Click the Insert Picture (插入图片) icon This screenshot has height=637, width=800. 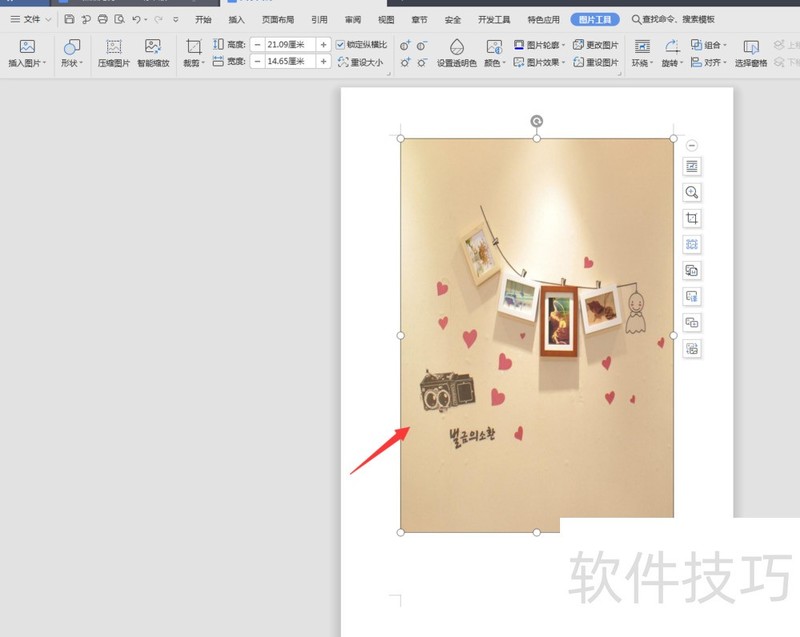(27, 47)
